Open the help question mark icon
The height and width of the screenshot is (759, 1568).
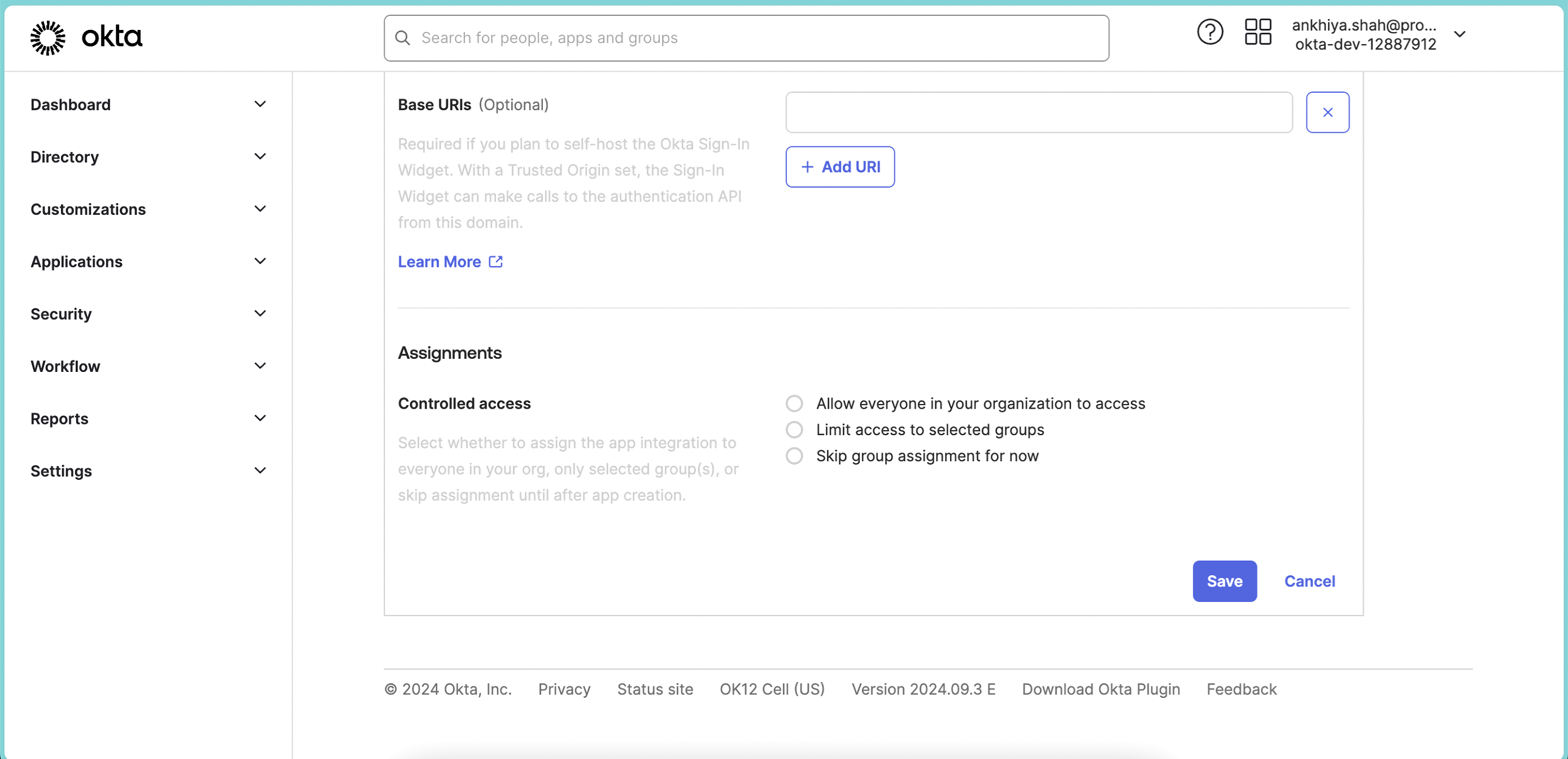pos(1209,32)
